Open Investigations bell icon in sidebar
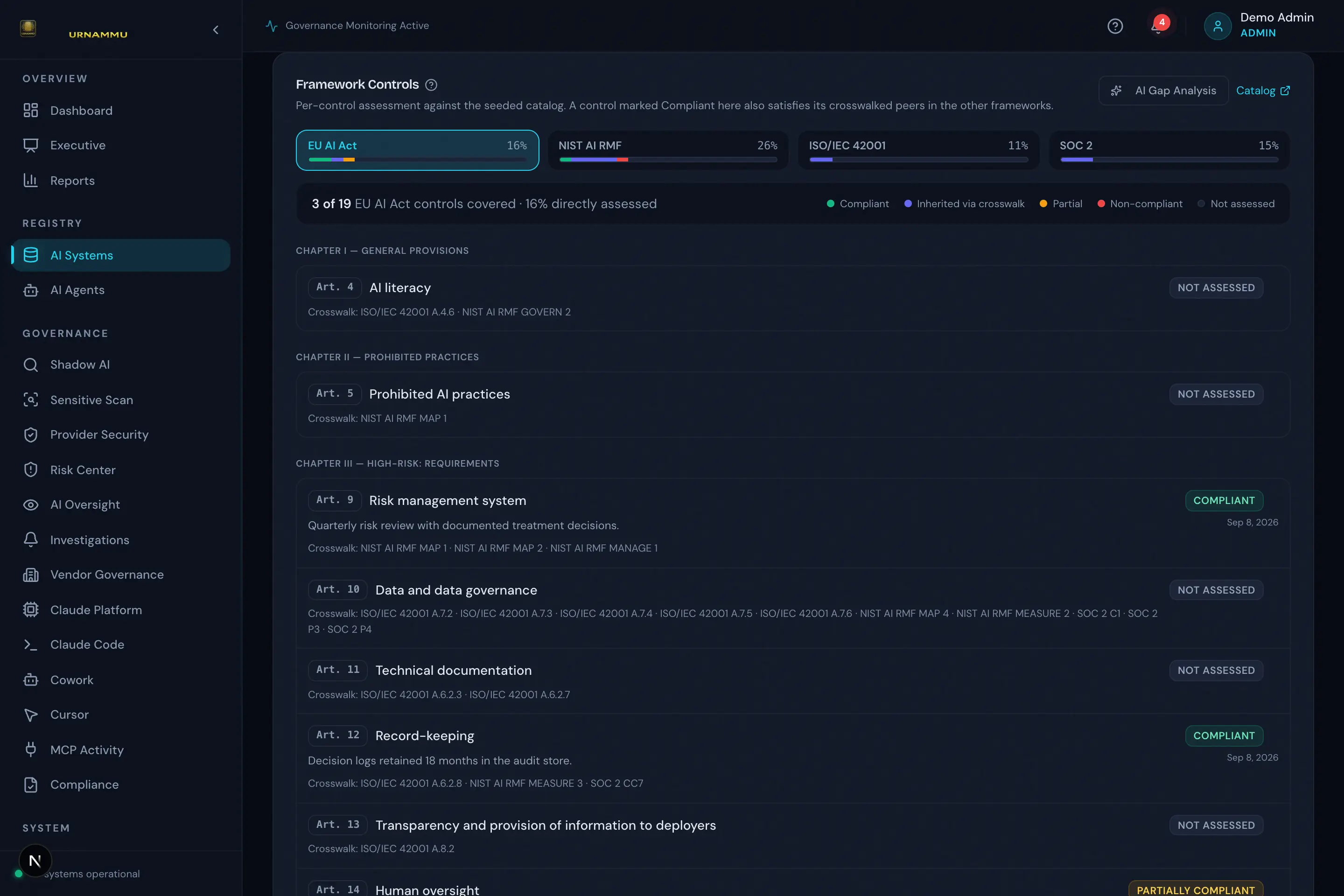This screenshot has width=1344, height=896. pos(31,539)
